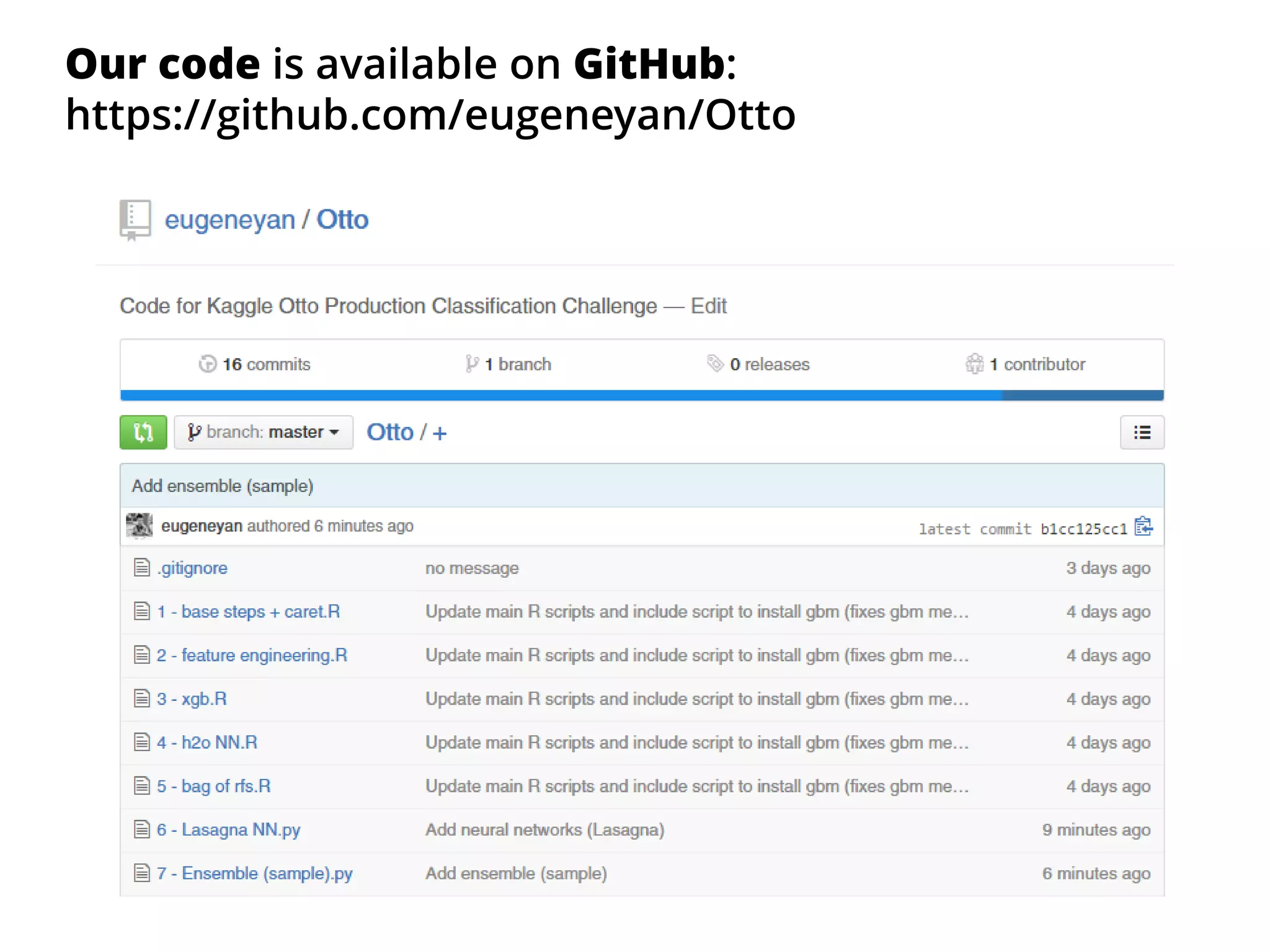Click the commits clock icon
Viewport: 1270px width, 952px height.
[x=208, y=364]
